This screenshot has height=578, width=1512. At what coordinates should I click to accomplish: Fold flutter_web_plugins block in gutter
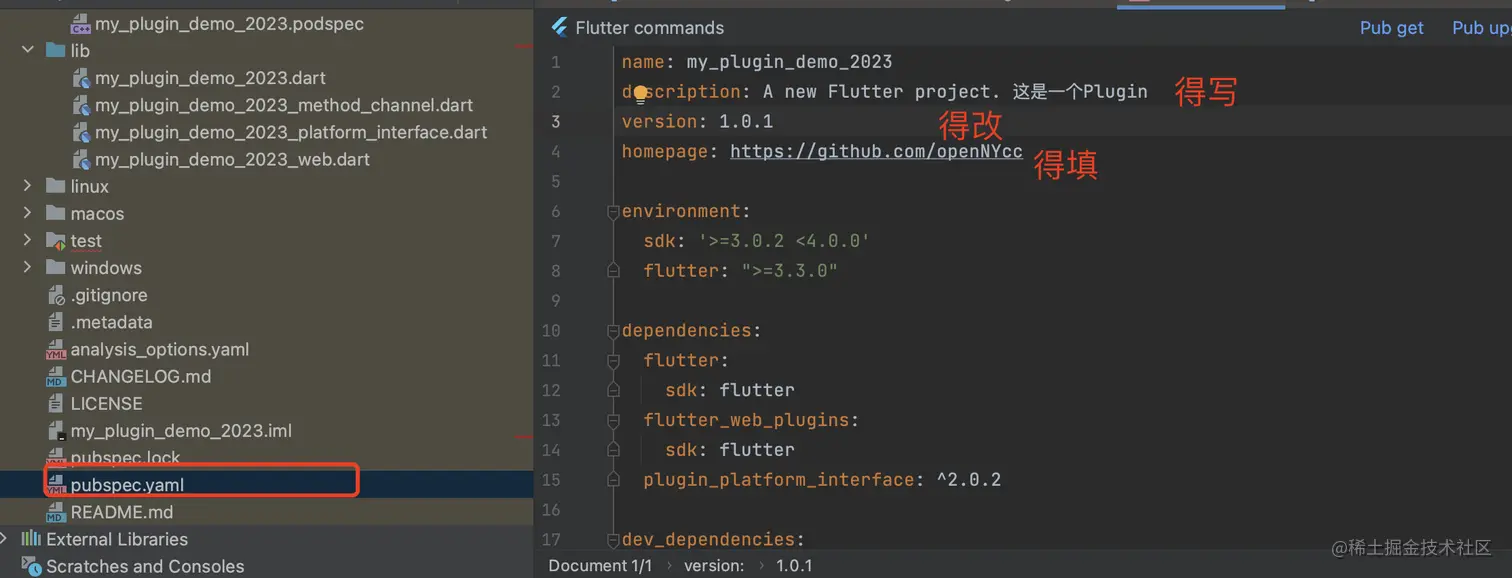pyautogui.click(x=612, y=420)
